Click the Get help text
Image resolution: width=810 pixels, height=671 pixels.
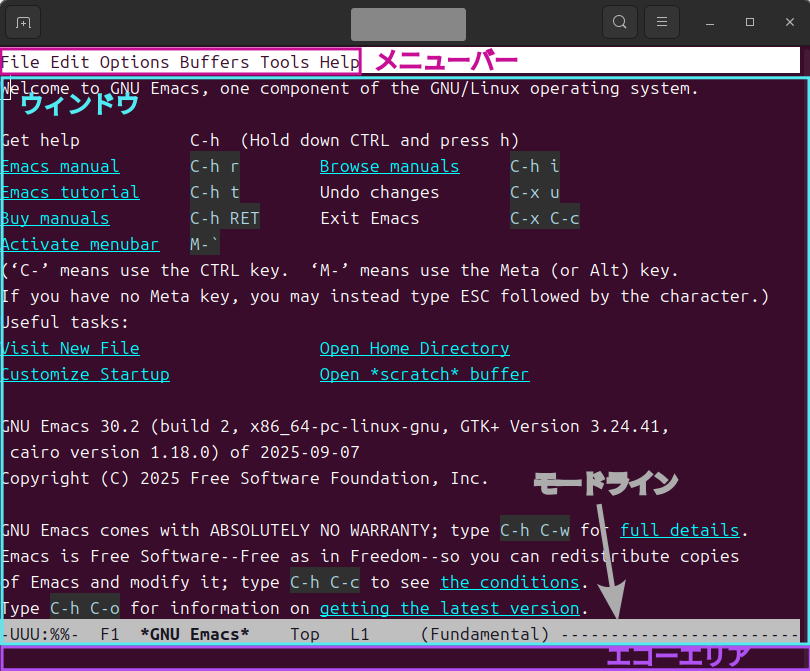pyautogui.click(x=40, y=140)
